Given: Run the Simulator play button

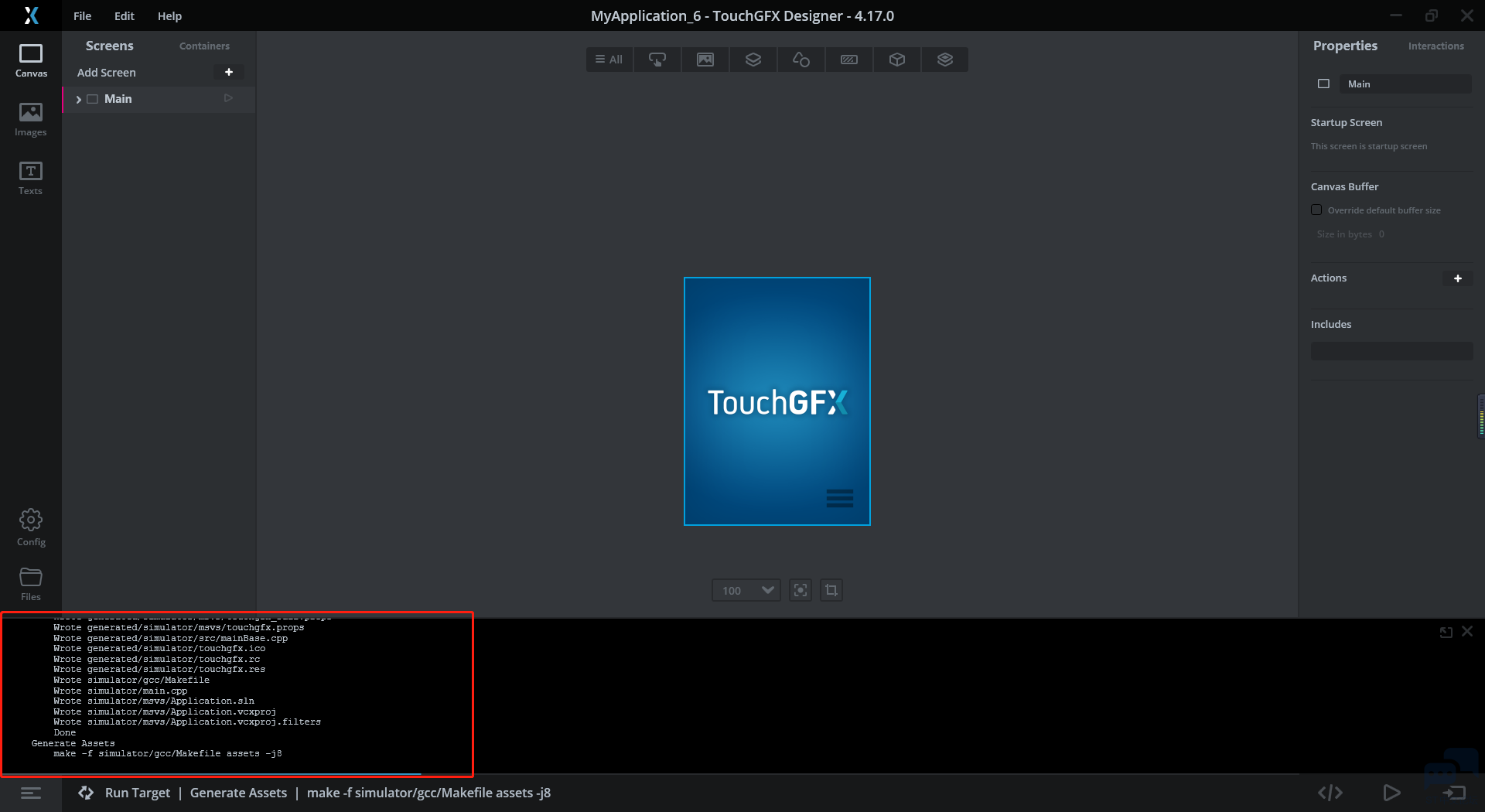Looking at the screenshot, I should (x=1391, y=793).
